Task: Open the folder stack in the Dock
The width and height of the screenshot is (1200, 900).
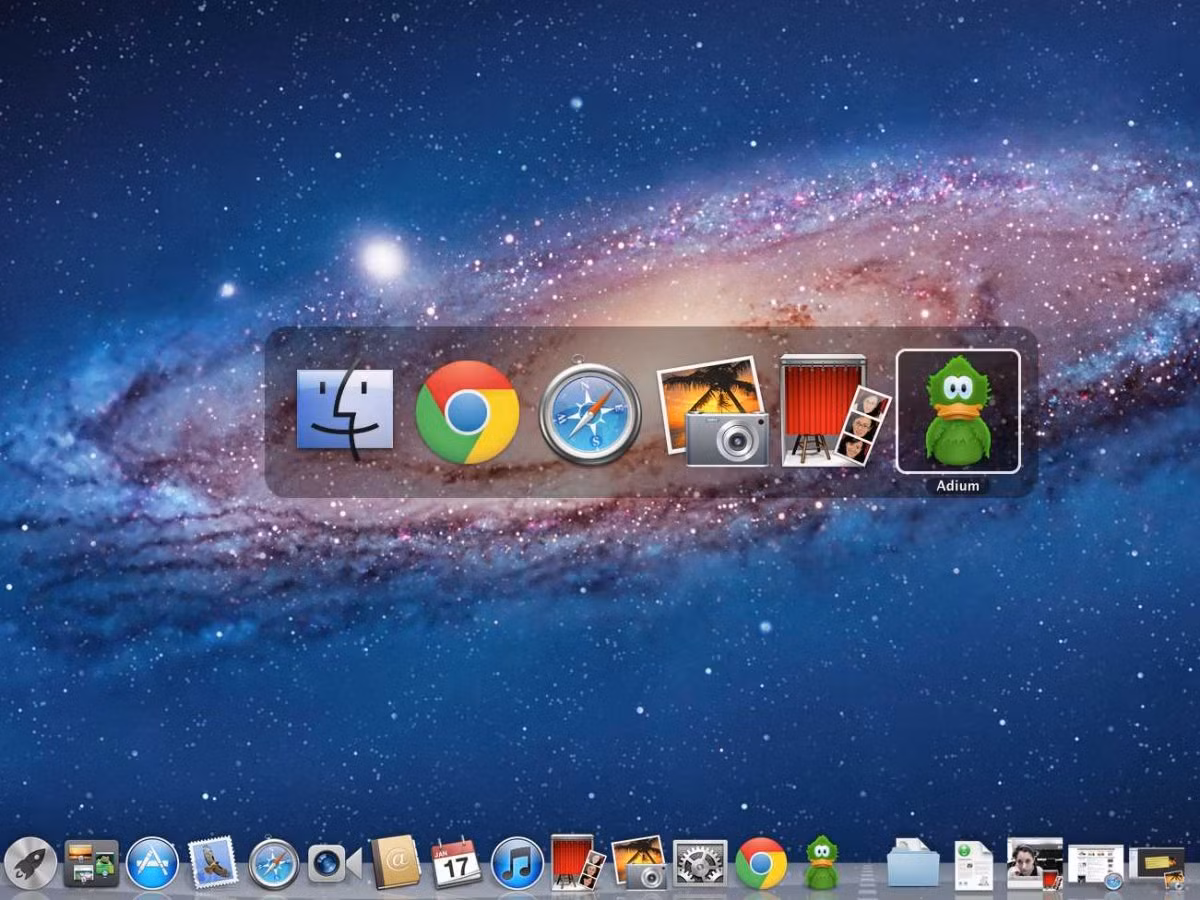Action: tap(913, 862)
